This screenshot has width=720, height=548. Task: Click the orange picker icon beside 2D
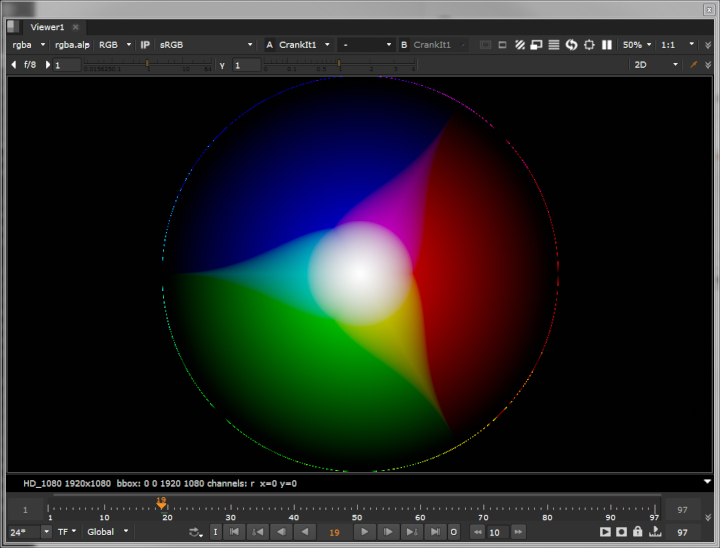pyautogui.click(x=693, y=65)
